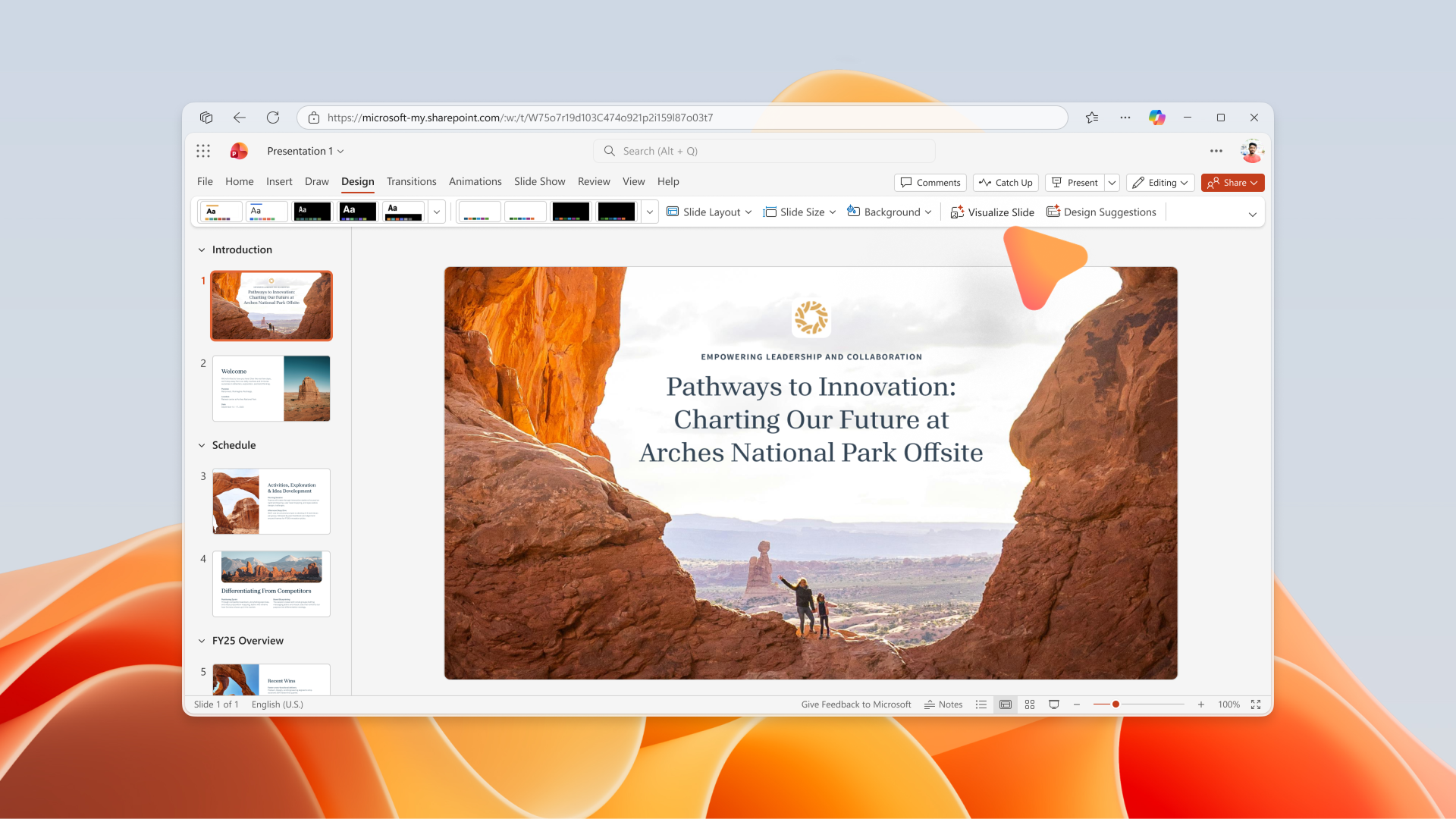Fit slide to window icon
The height and width of the screenshot is (819, 1456).
coord(1256,704)
